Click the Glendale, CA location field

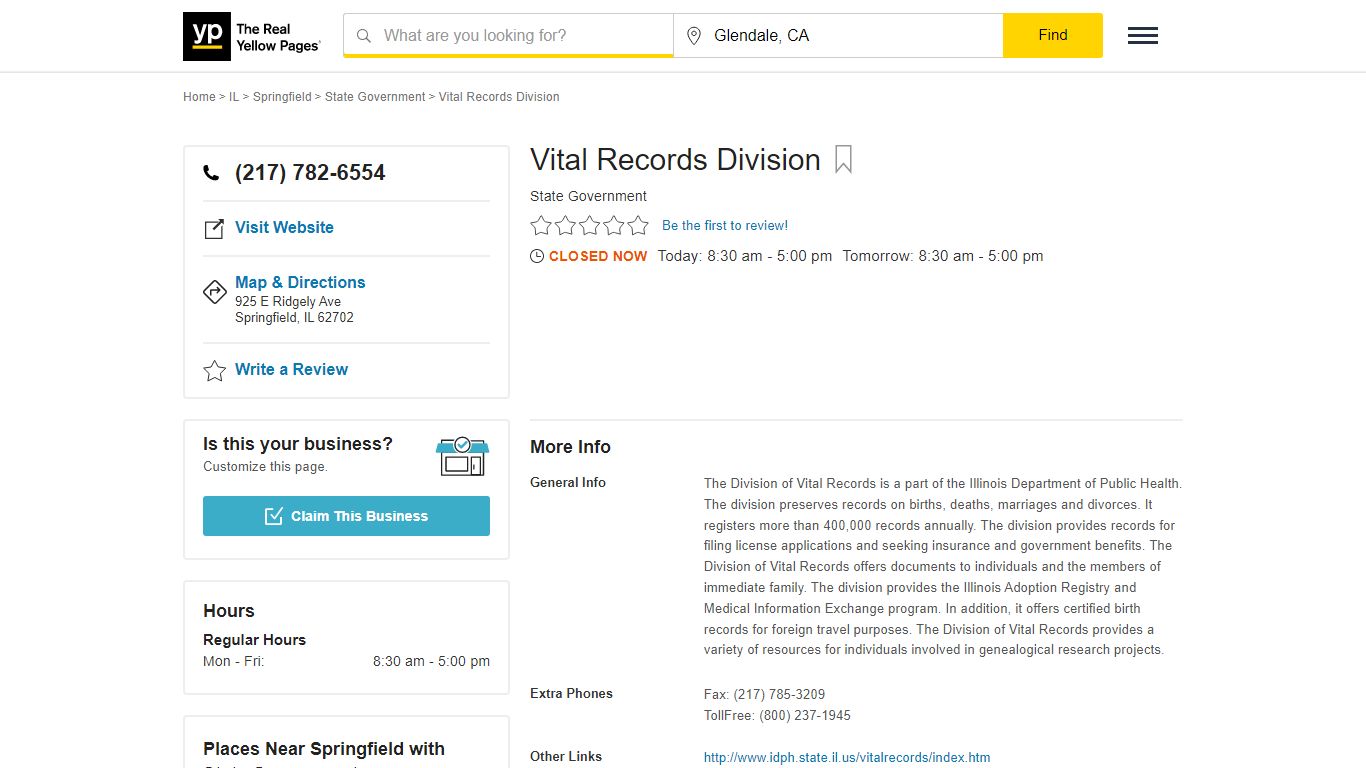pyautogui.click(x=838, y=36)
